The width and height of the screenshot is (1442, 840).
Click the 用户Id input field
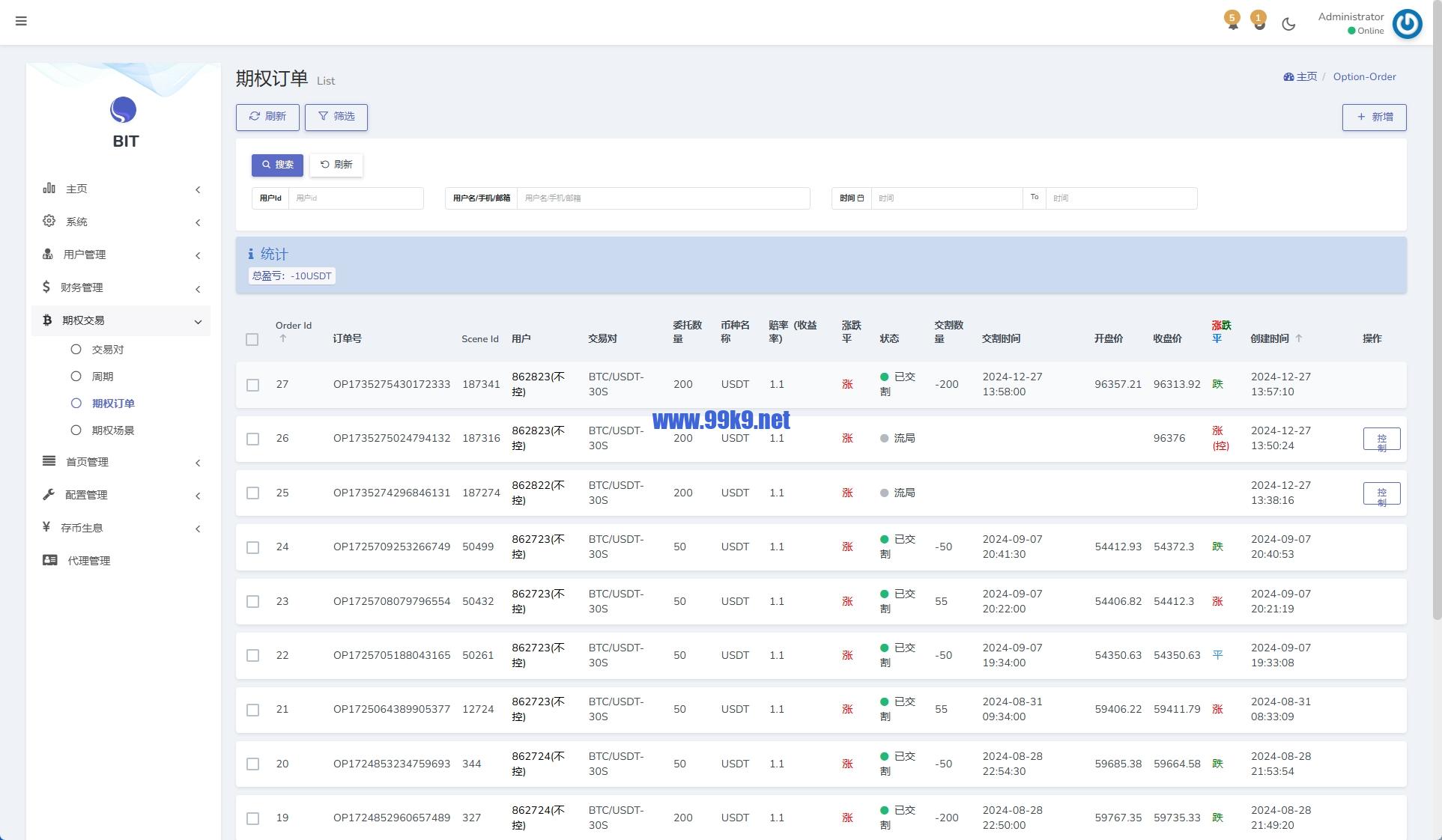[x=356, y=198]
